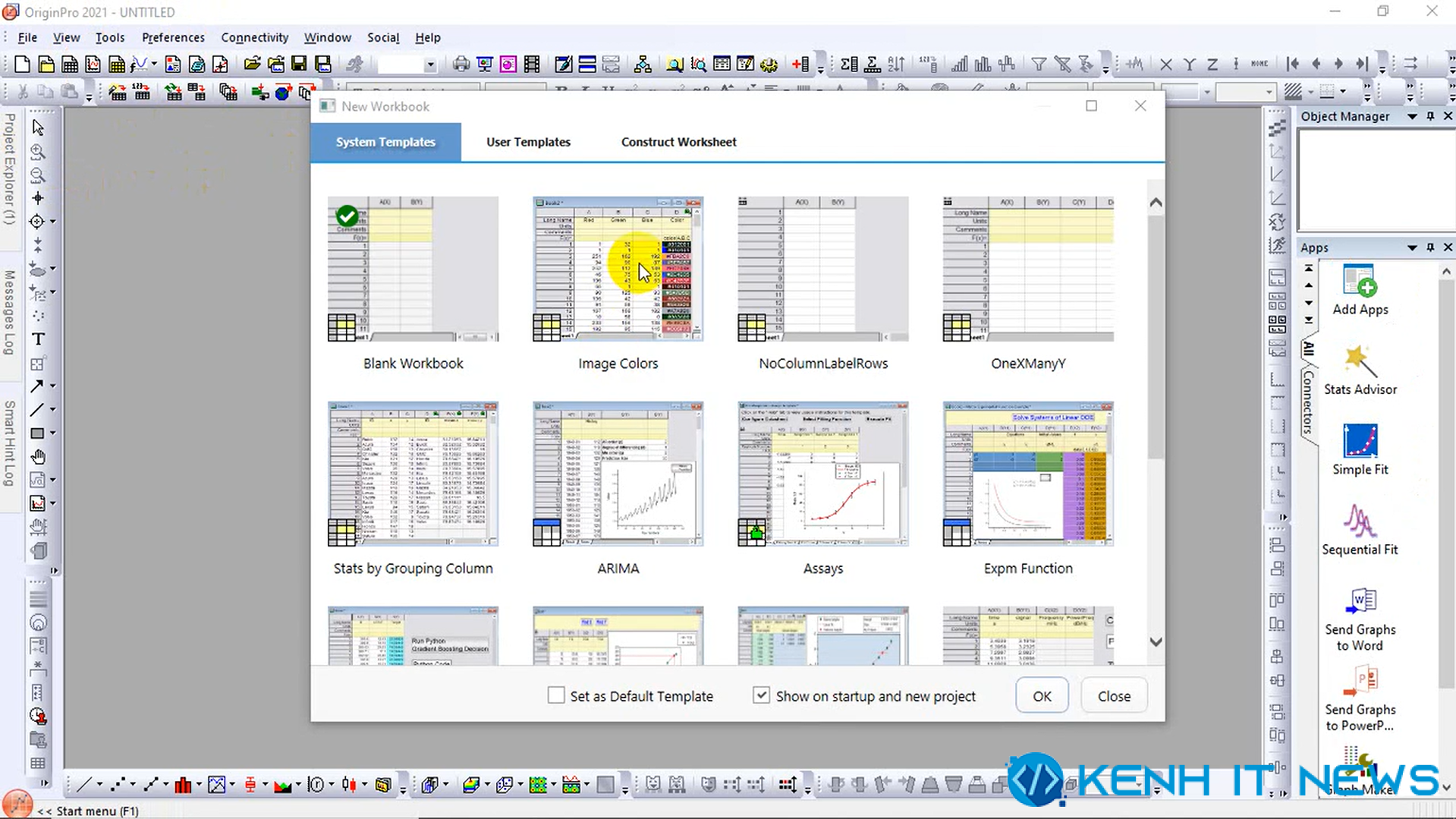This screenshot has width=1456, height=819.
Task: Select the Pointer tool in the left toolbar
Action: [x=38, y=128]
